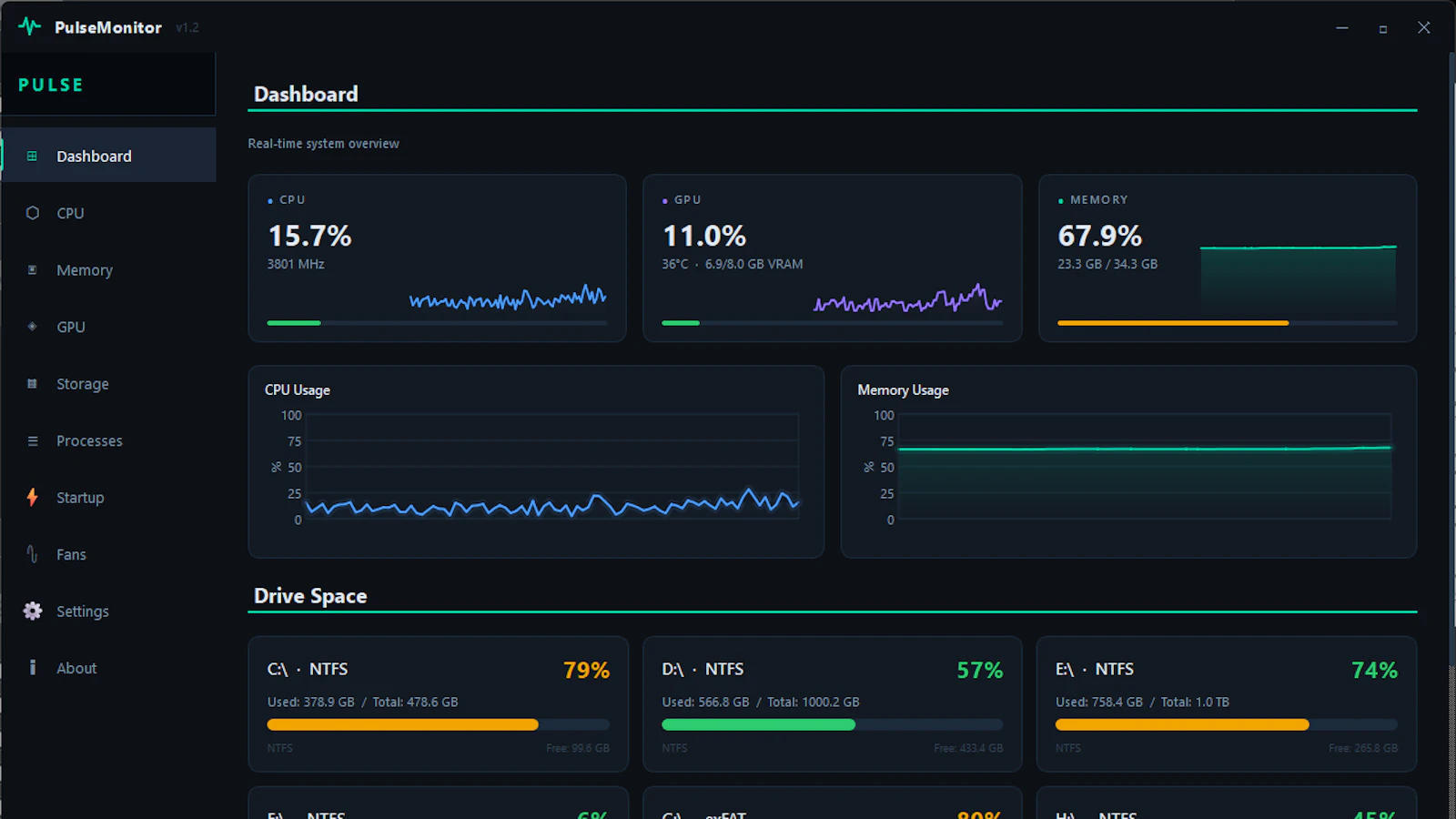Image resolution: width=1456 pixels, height=819 pixels.
Task: Click the CPU Usage chart
Action: (551, 467)
